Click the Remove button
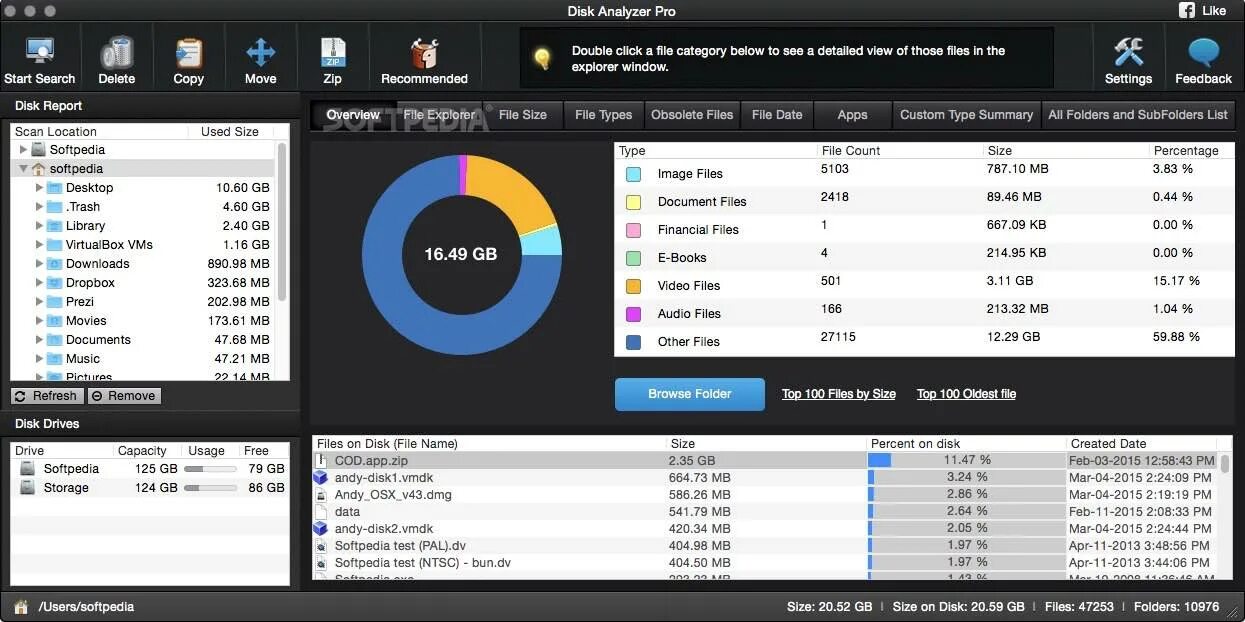Image resolution: width=1245 pixels, height=622 pixels. pyautogui.click(x=124, y=396)
